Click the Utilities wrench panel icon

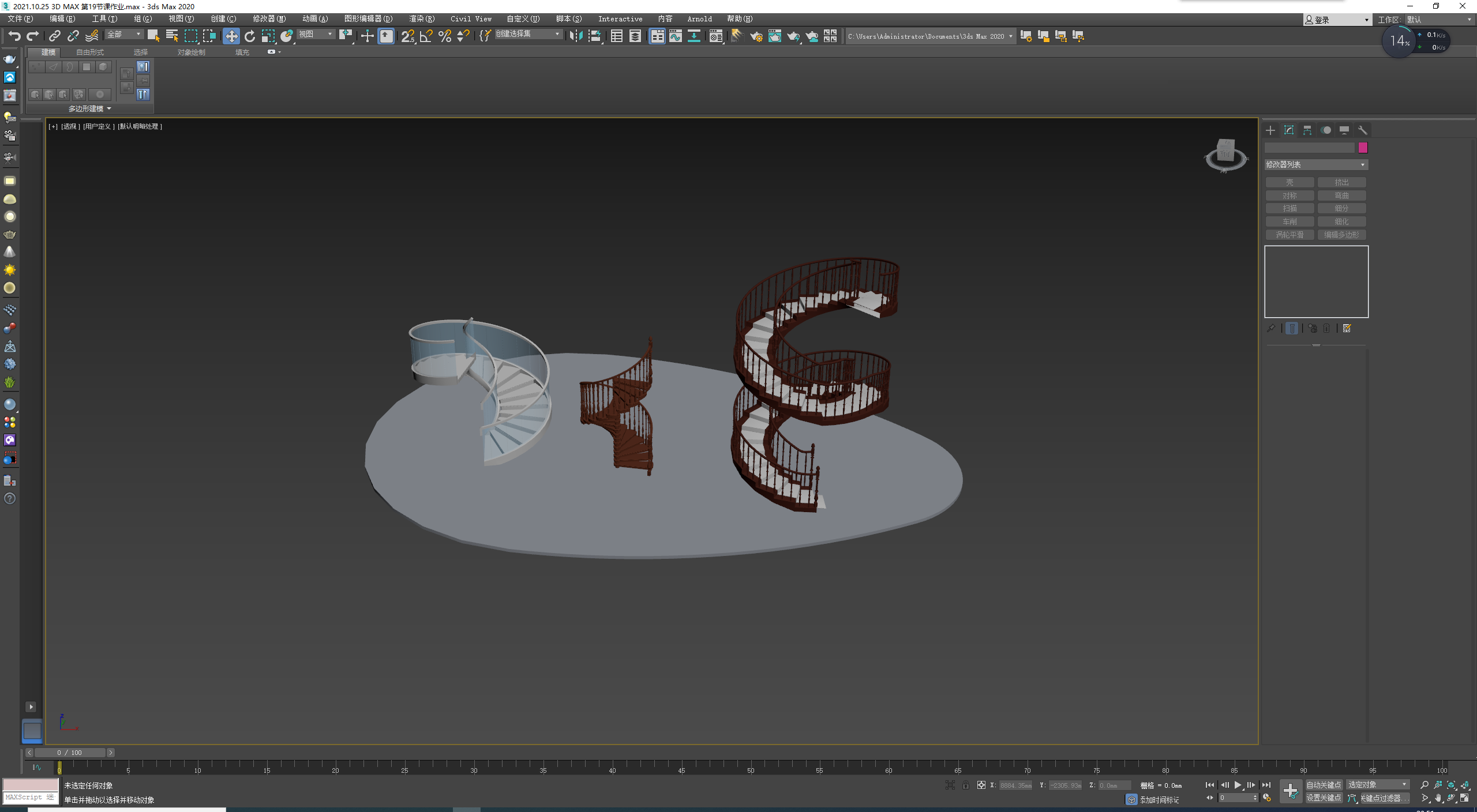pos(1363,130)
